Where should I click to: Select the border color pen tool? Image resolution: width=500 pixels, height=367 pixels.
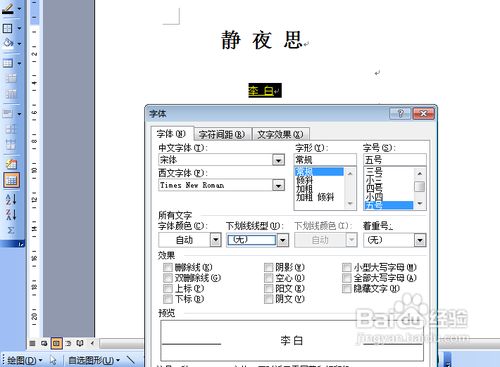[x=8, y=8]
